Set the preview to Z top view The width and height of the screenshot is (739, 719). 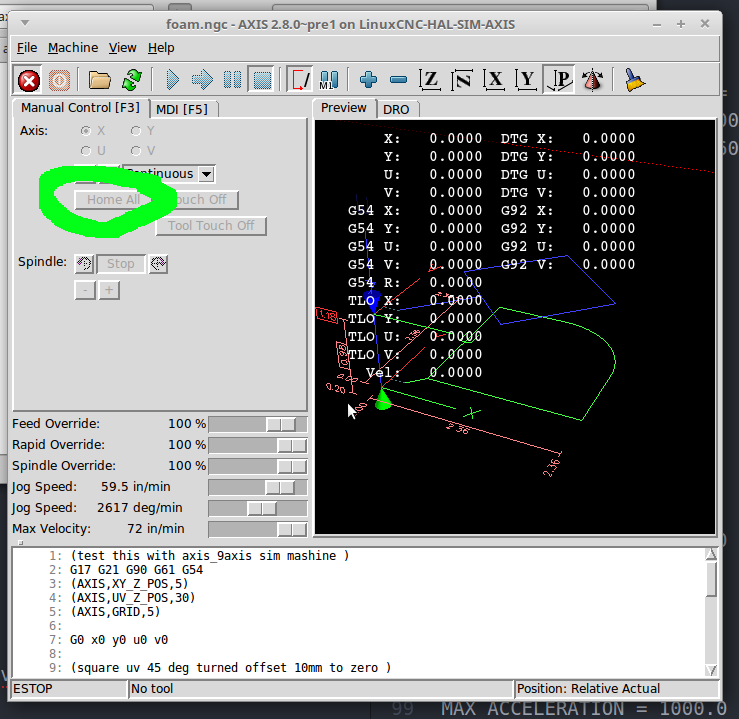click(430, 80)
